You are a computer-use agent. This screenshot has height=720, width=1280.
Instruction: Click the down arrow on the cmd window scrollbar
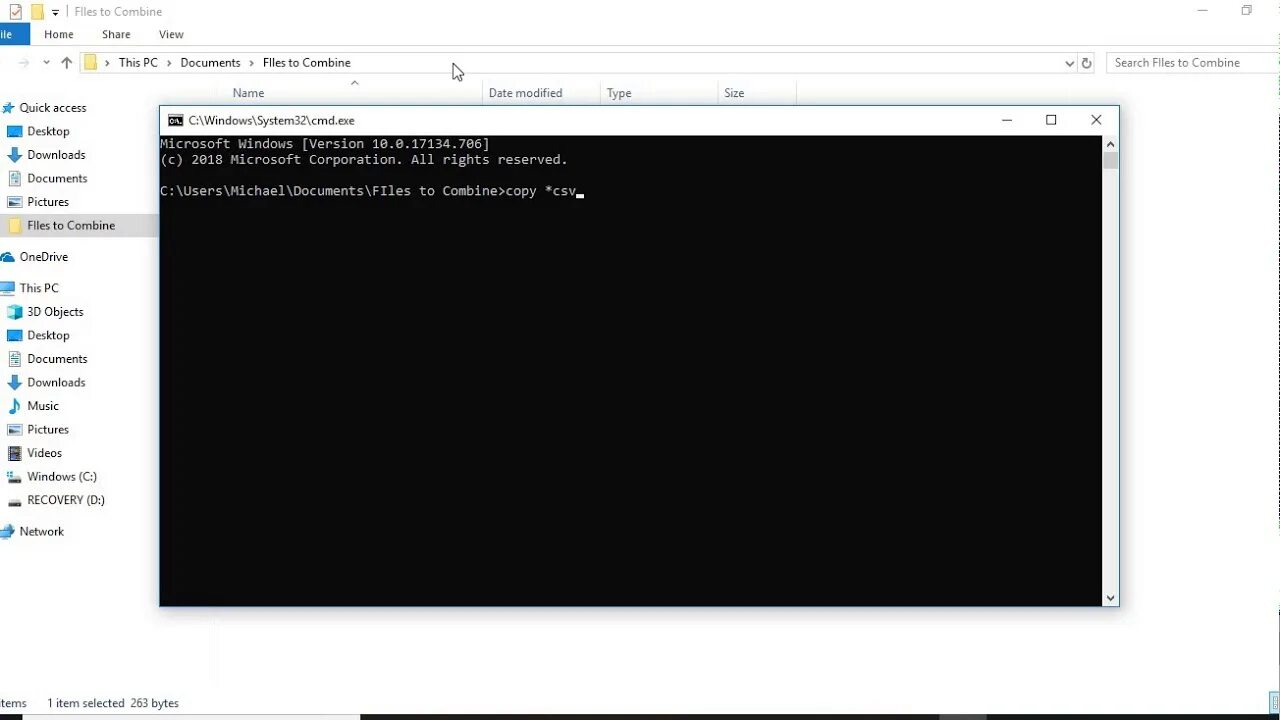coord(1110,598)
